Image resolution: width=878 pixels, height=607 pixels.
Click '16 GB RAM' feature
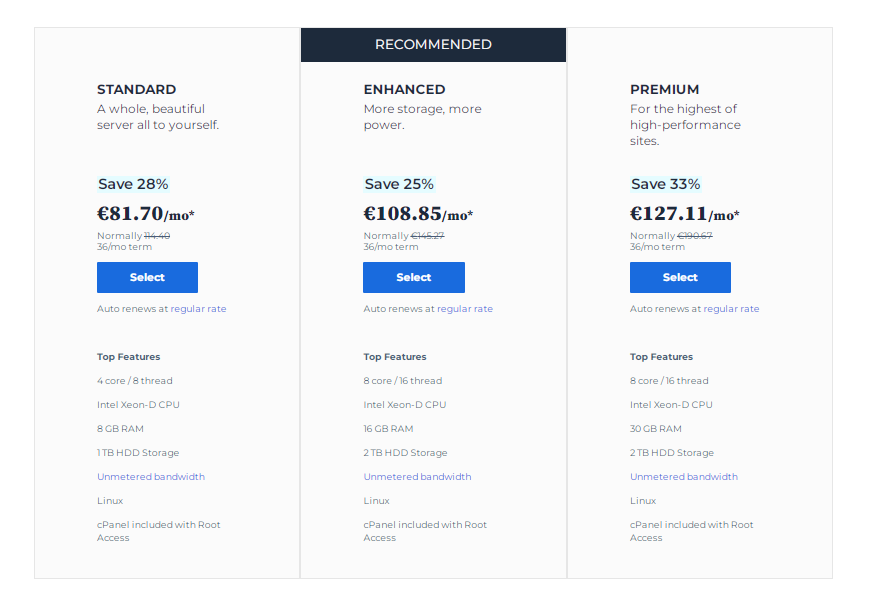(389, 429)
